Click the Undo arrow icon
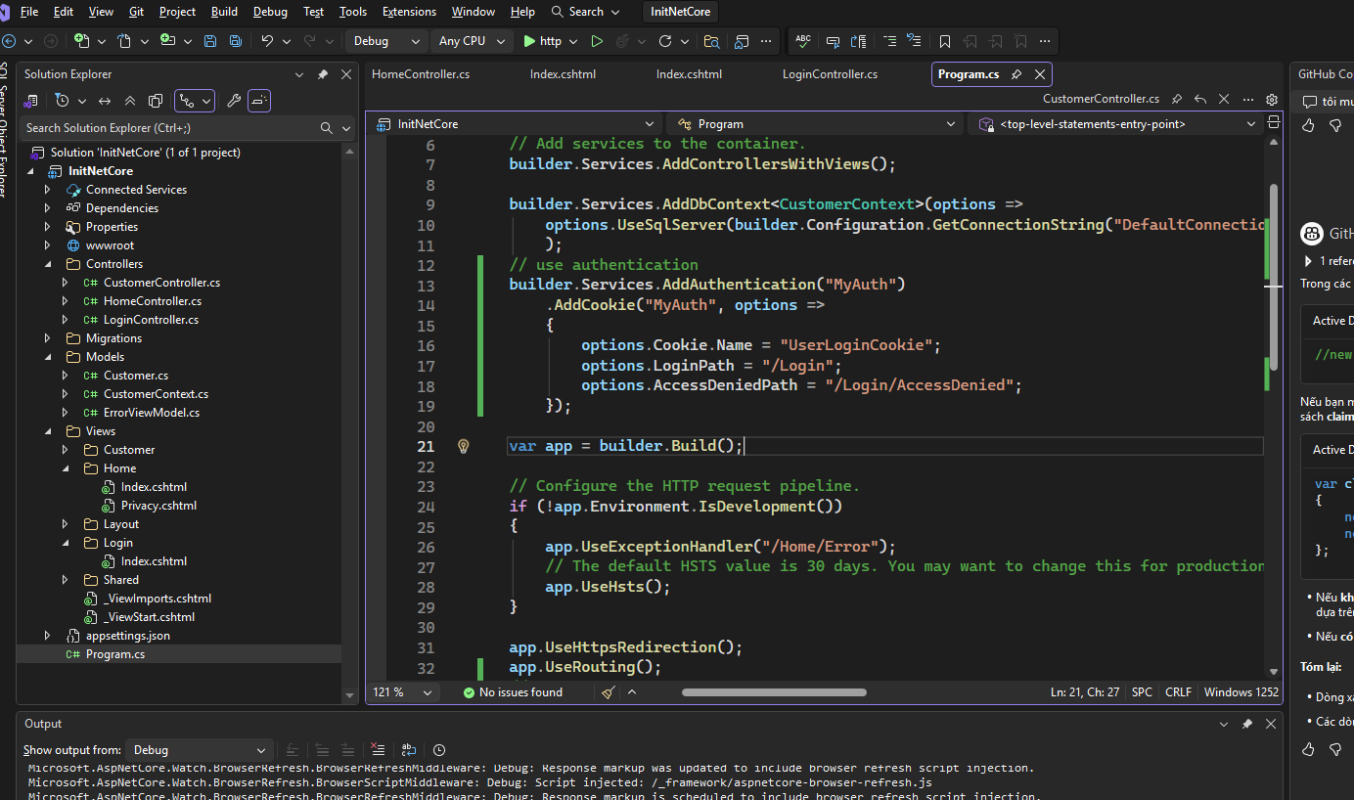This screenshot has width=1354, height=800. pos(266,41)
